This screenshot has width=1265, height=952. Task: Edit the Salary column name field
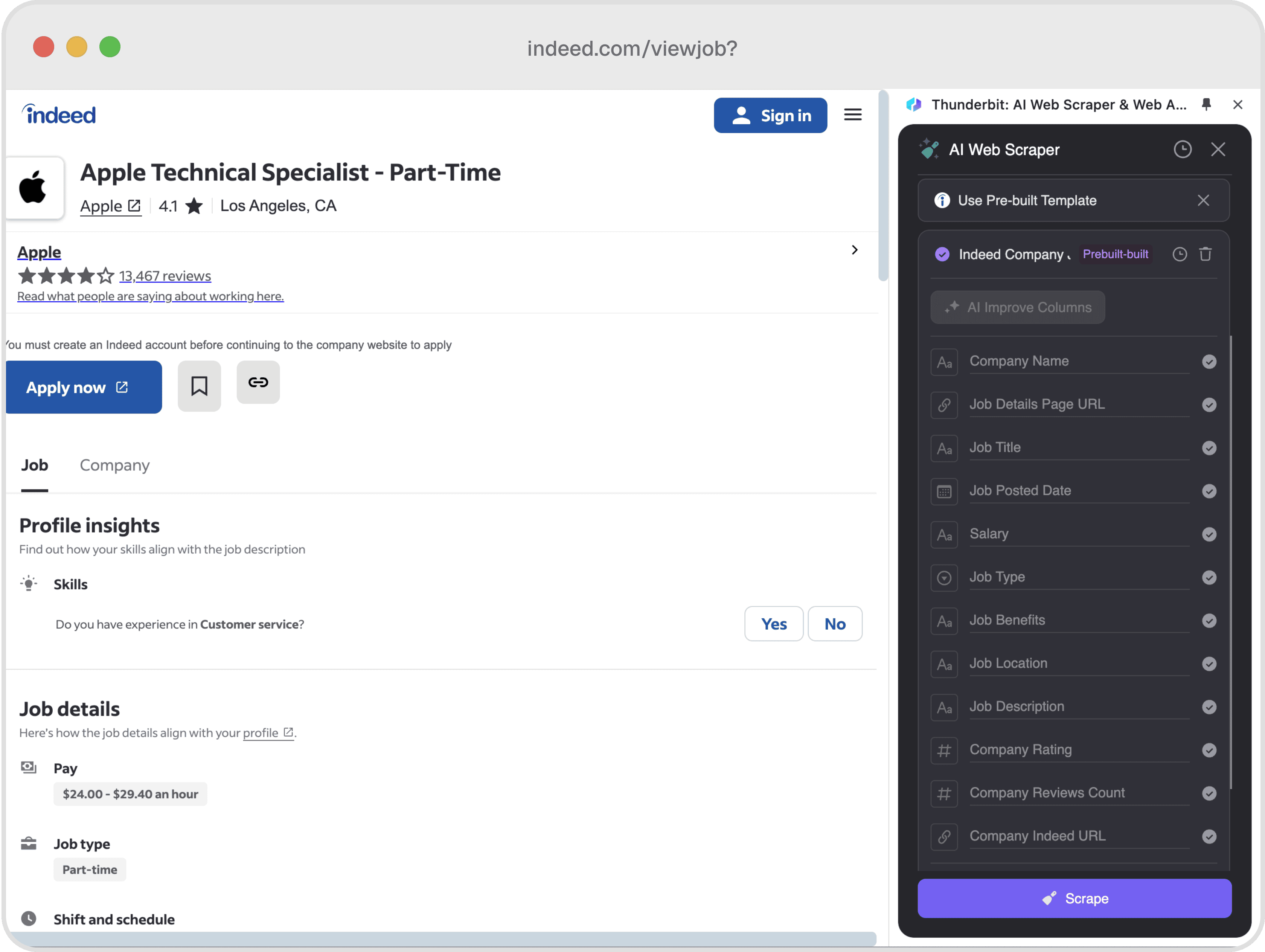point(1079,534)
